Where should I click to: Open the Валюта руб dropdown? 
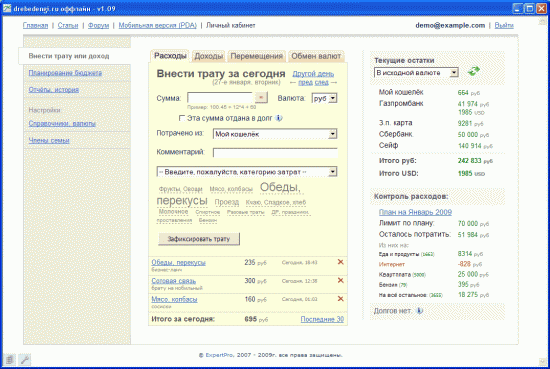(324, 98)
